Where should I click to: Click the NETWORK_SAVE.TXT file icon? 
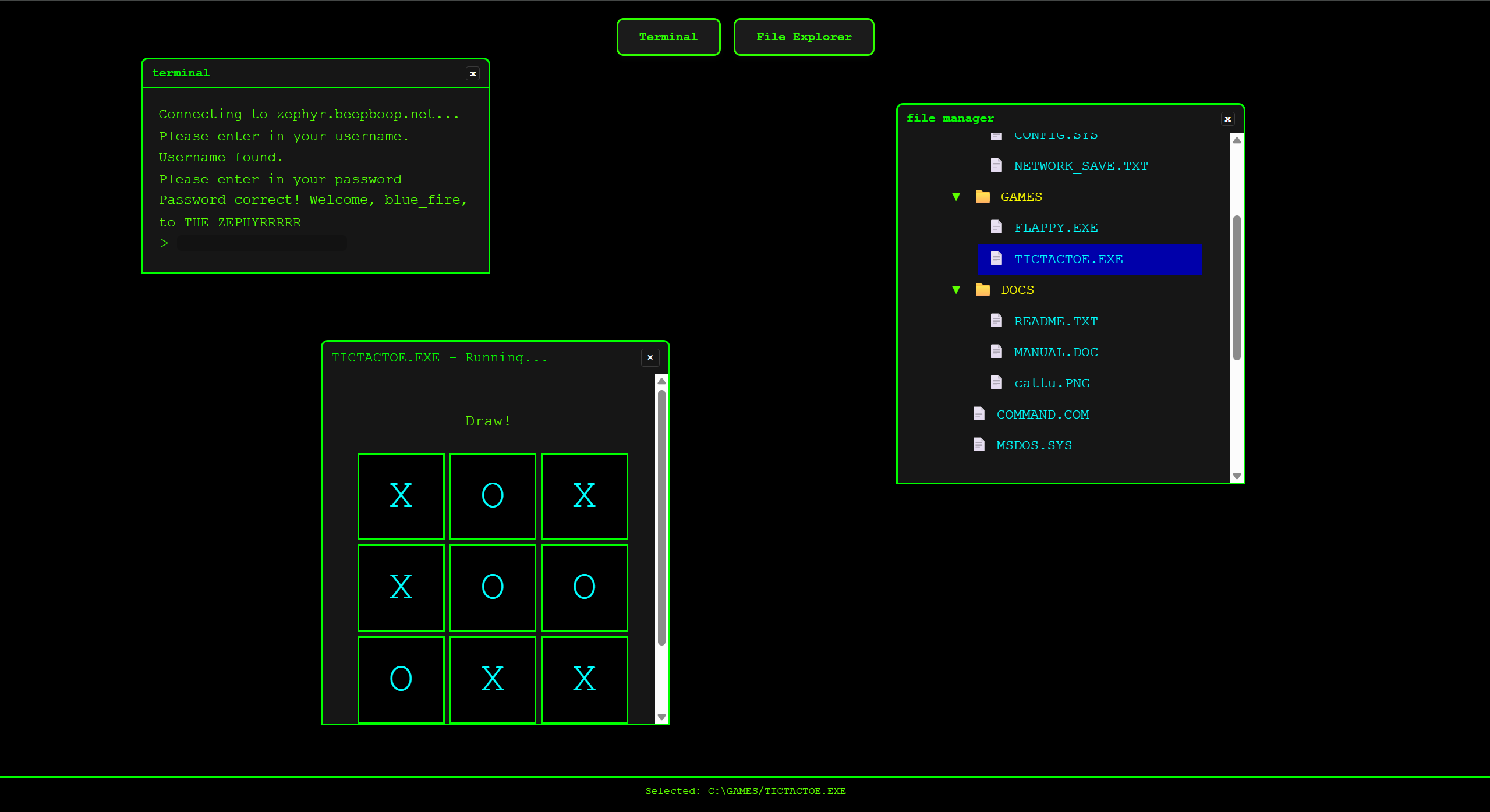point(996,165)
